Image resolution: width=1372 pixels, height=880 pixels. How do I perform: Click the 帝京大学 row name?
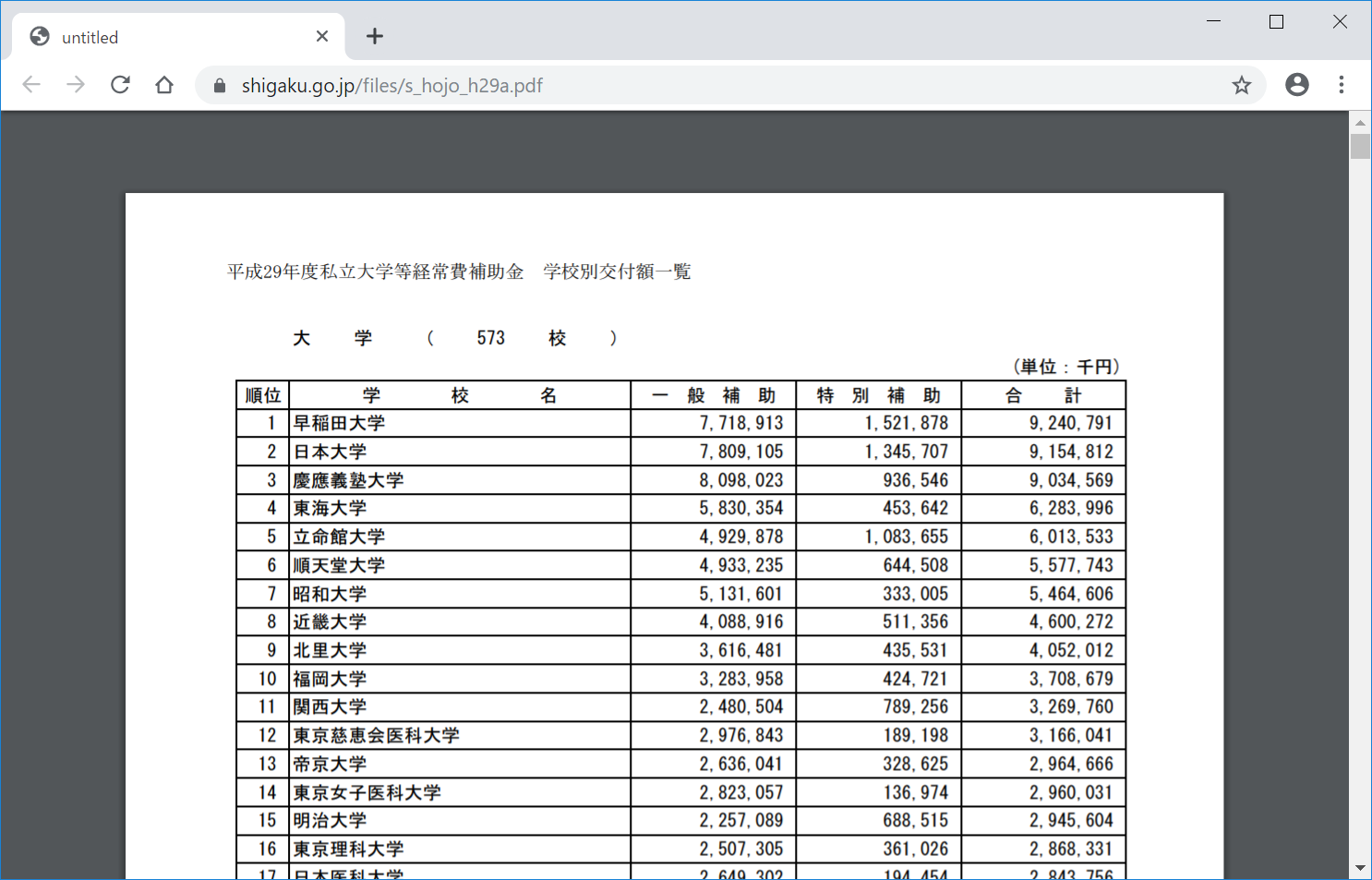pyautogui.click(x=330, y=764)
